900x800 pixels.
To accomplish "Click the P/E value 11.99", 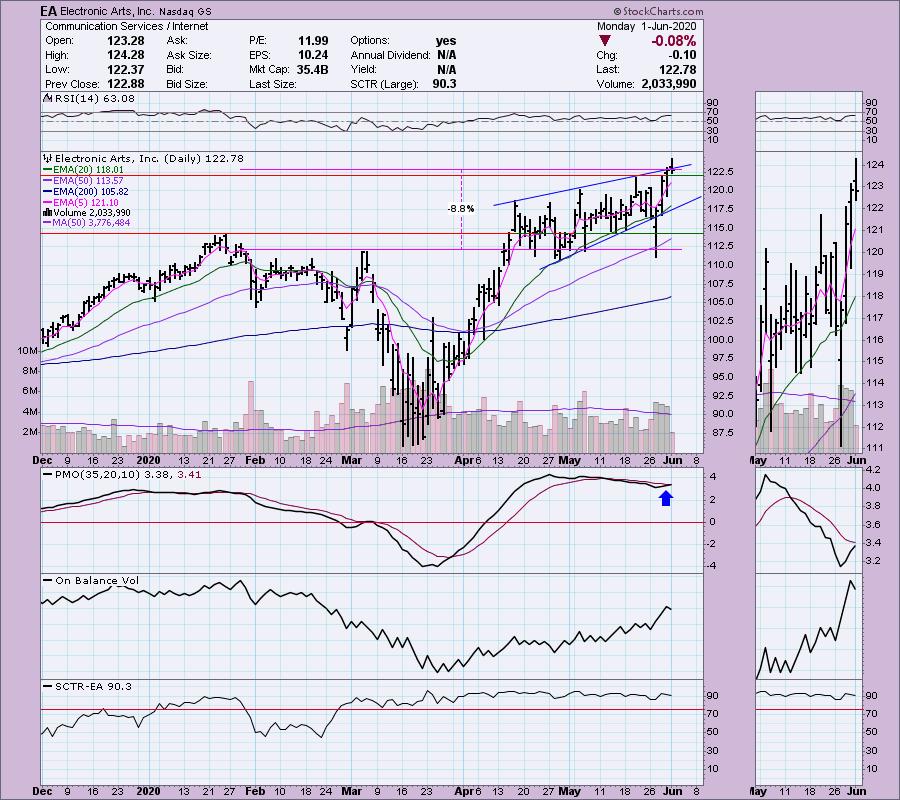I will pyautogui.click(x=313, y=41).
